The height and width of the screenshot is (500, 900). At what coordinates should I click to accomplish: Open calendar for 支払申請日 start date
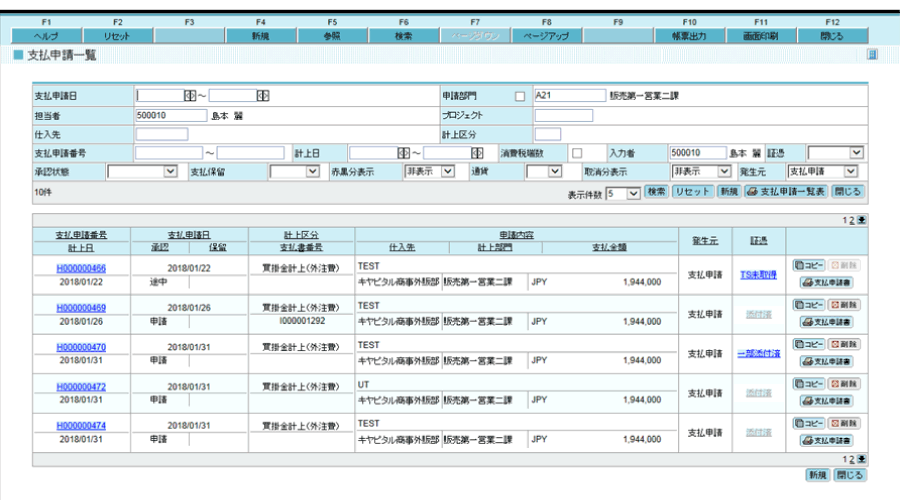pos(190,96)
